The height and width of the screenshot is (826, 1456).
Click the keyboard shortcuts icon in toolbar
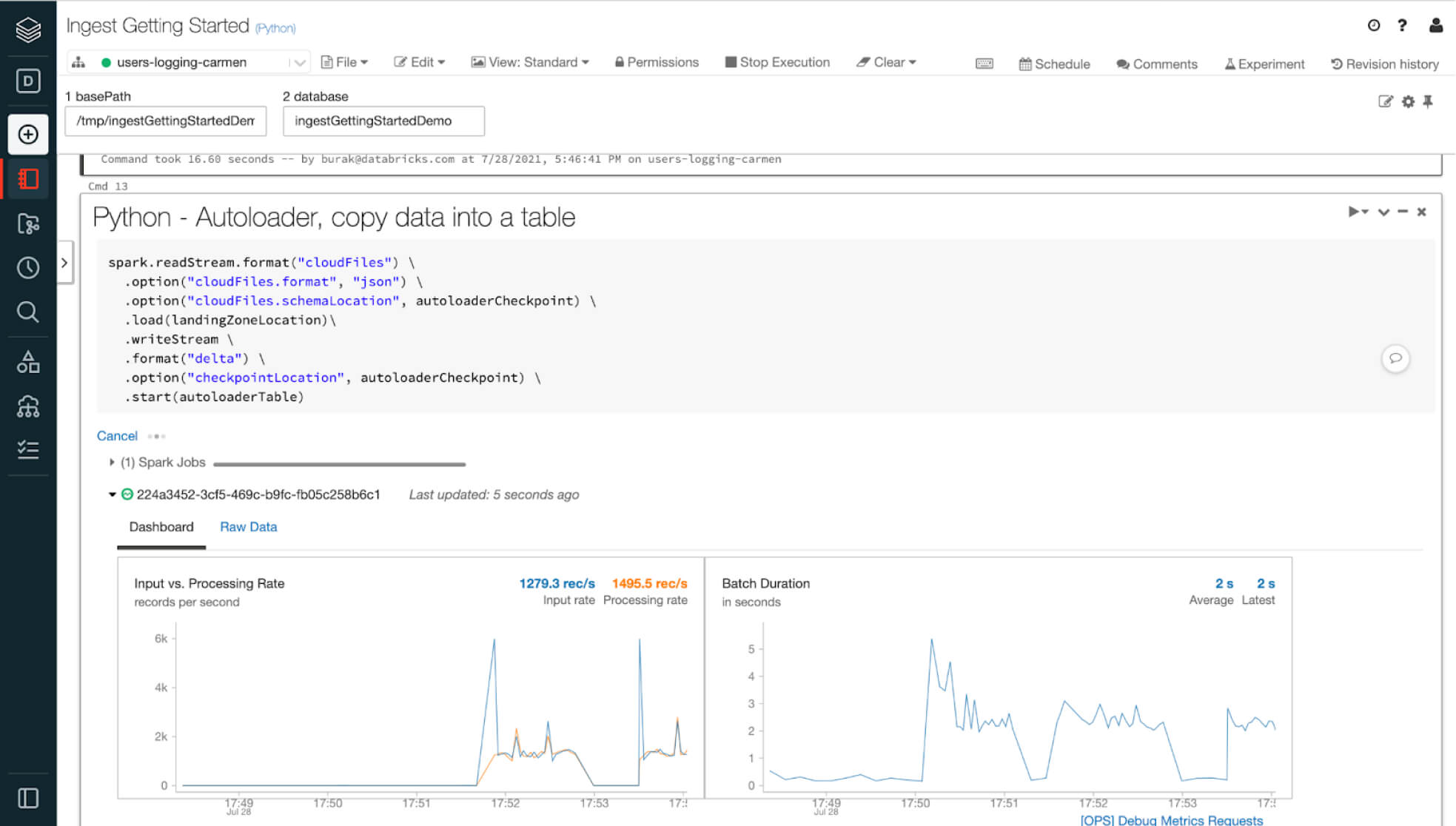tap(984, 64)
